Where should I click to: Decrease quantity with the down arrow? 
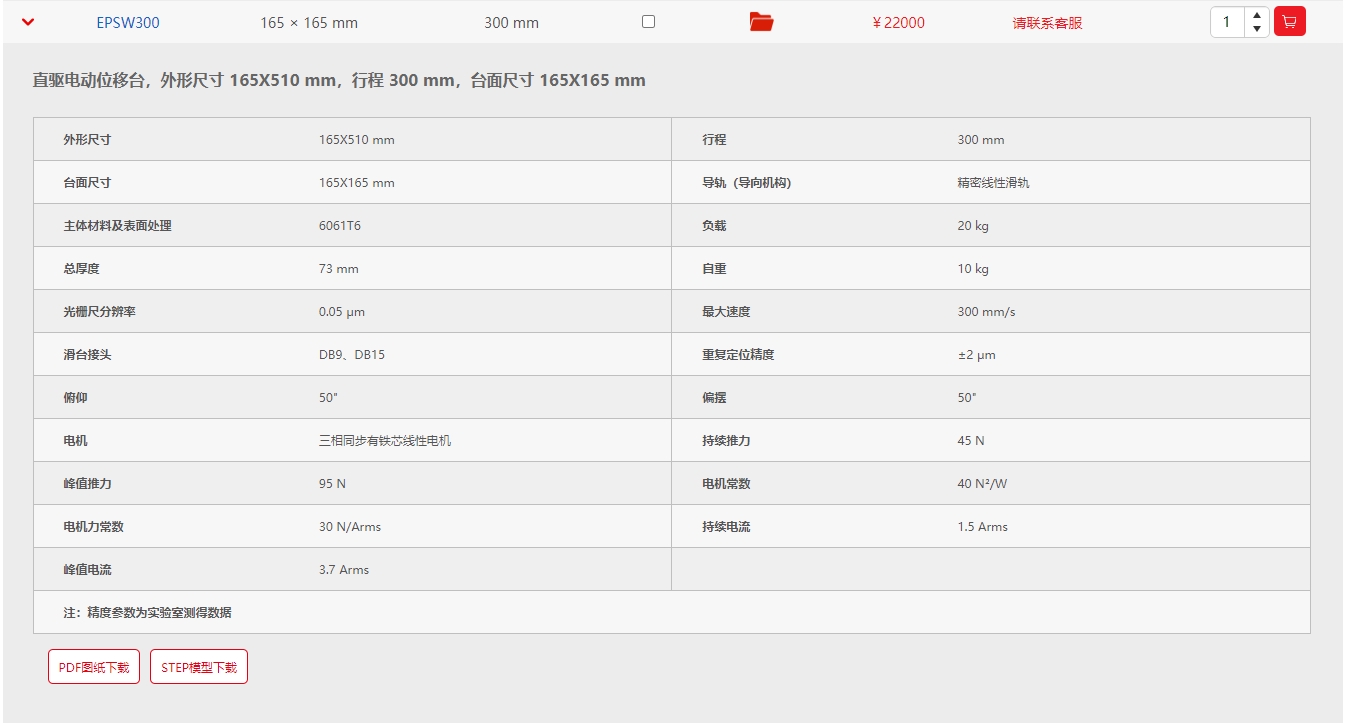pos(1256,29)
